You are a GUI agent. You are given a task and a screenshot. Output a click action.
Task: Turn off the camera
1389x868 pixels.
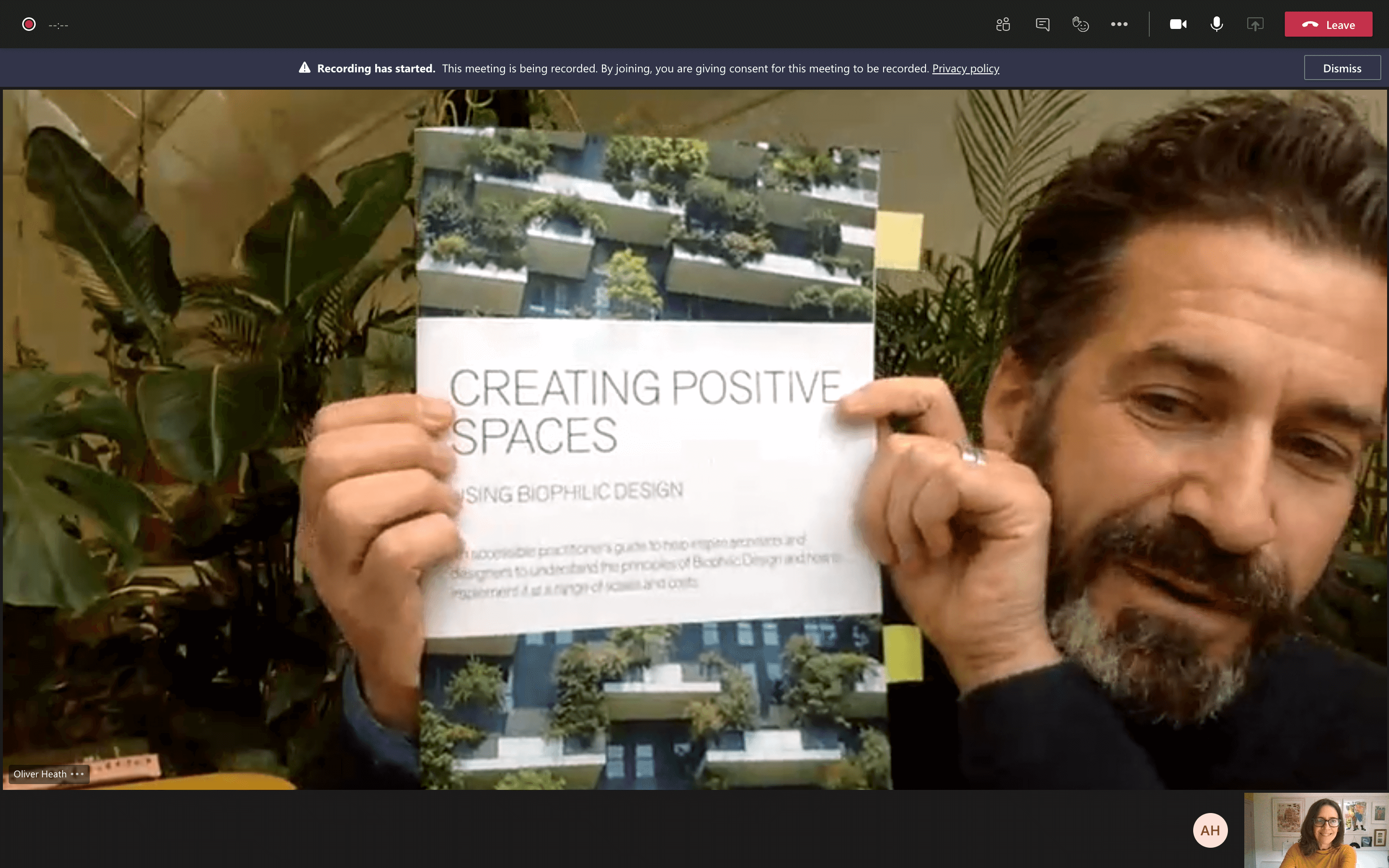(1178, 24)
